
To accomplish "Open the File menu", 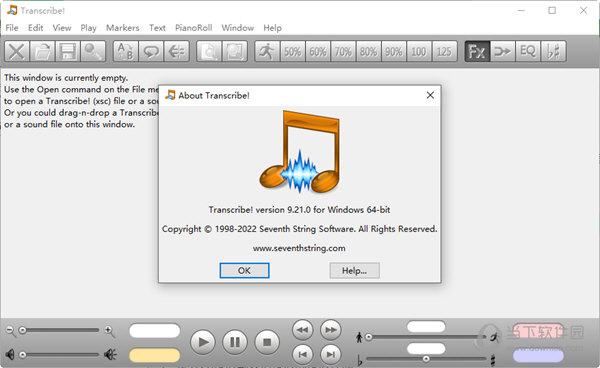I will click(x=12, y=28).
